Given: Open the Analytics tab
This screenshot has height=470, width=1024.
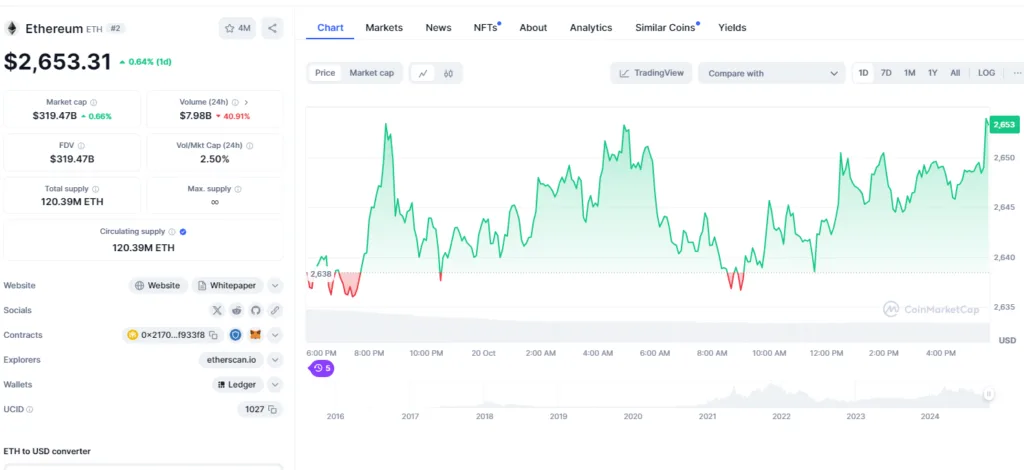Looking at the screenshot, I should point(591,27).
